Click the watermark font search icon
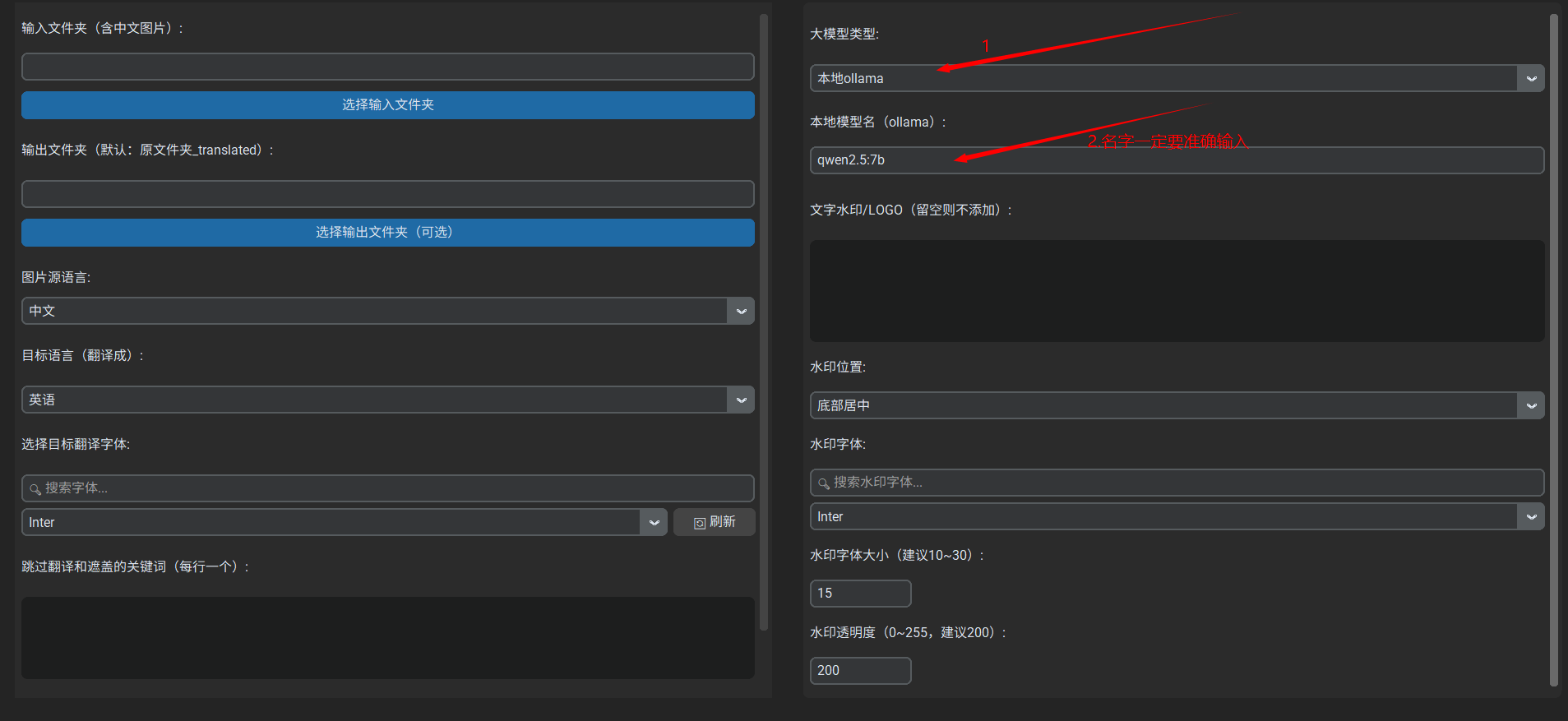Image resolution: width=1568 pixels, height=721 pixels. click(823, 483)
